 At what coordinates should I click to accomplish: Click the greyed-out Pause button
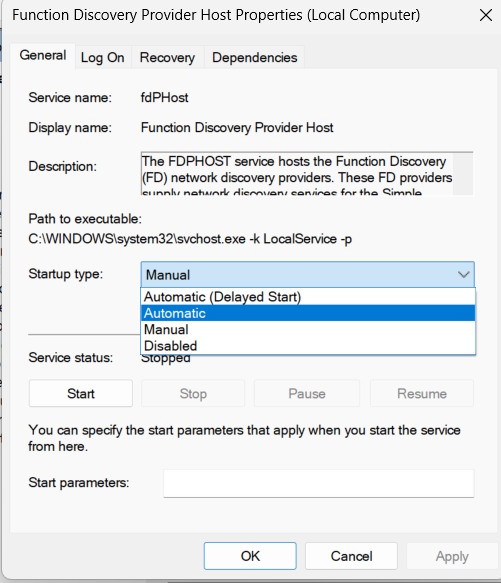(x=307, y=393)
